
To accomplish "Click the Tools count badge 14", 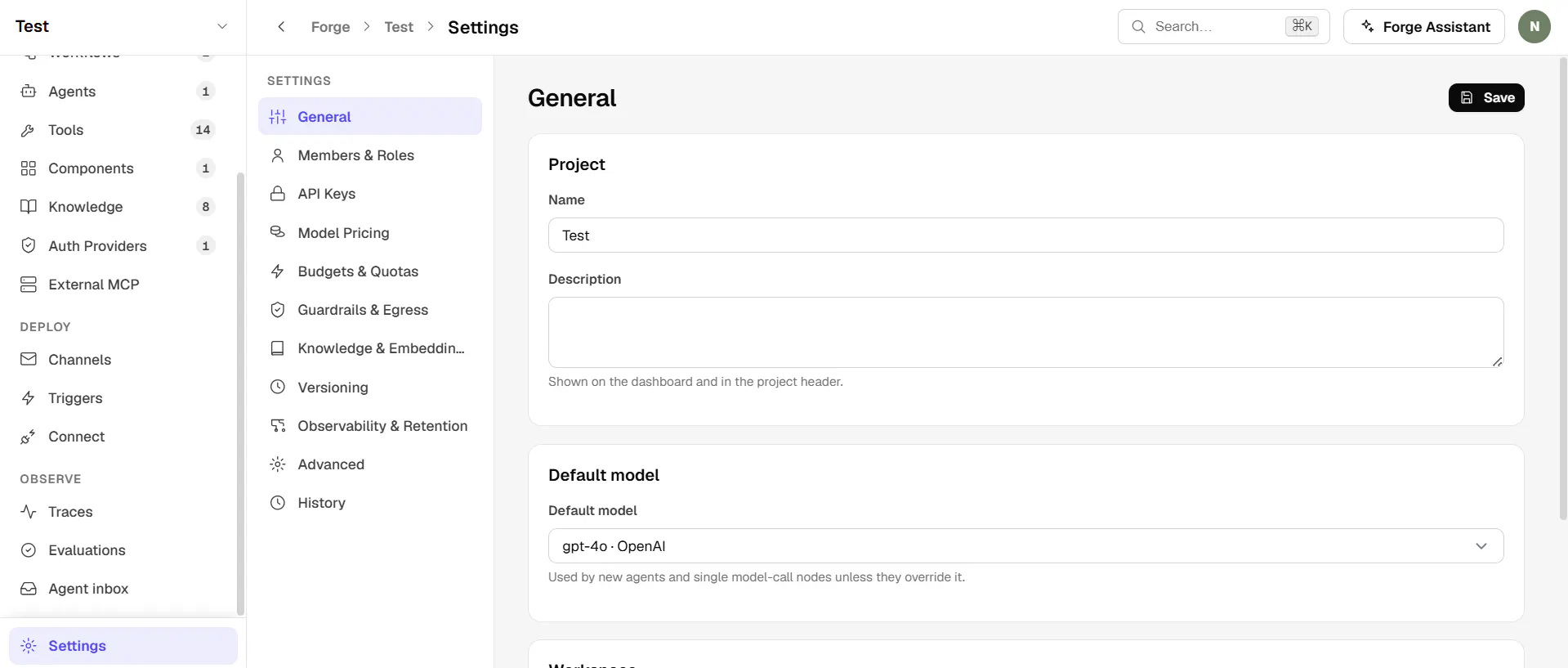I will click(x=203, y=130).
